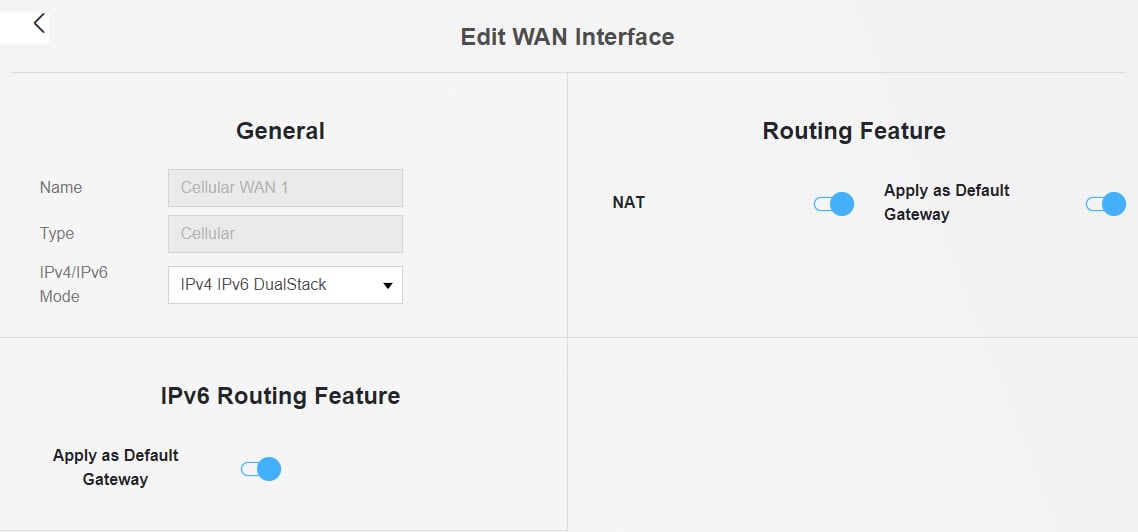Image resolution: width=1138 pixels, height=532 pixels.
Task: Click the IPv4/IPv6 Mode label
Action: [74, 284]
